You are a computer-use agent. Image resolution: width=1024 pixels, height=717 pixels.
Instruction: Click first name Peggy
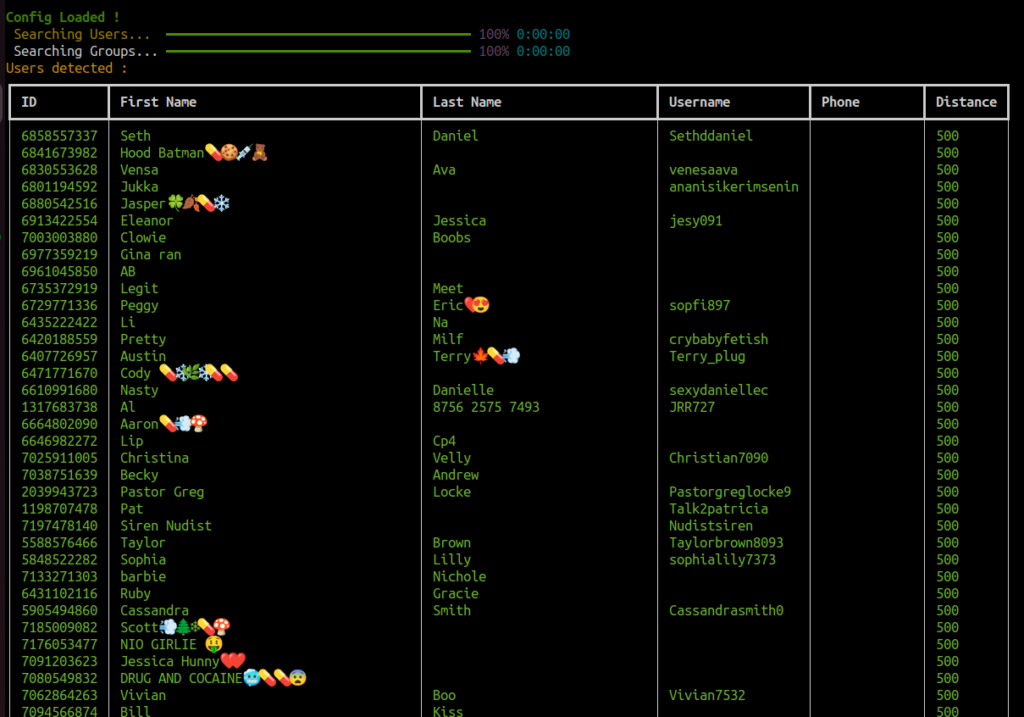(139, 306)
